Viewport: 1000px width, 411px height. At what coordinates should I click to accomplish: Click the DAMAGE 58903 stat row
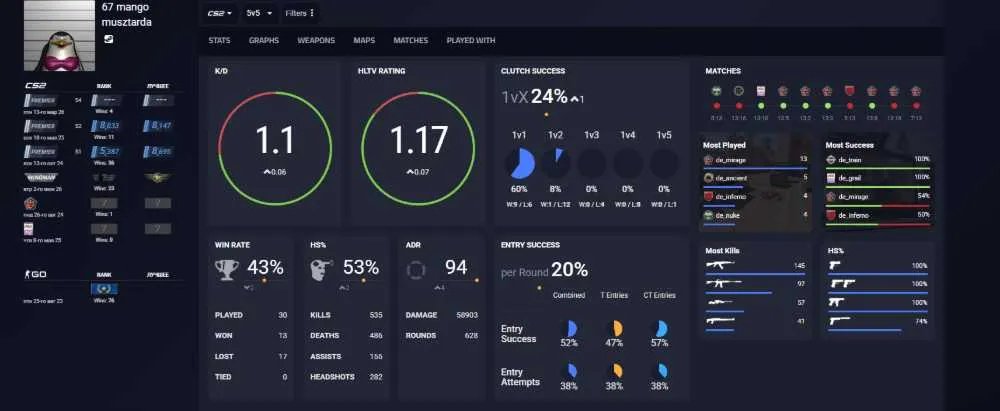(441, 315)
